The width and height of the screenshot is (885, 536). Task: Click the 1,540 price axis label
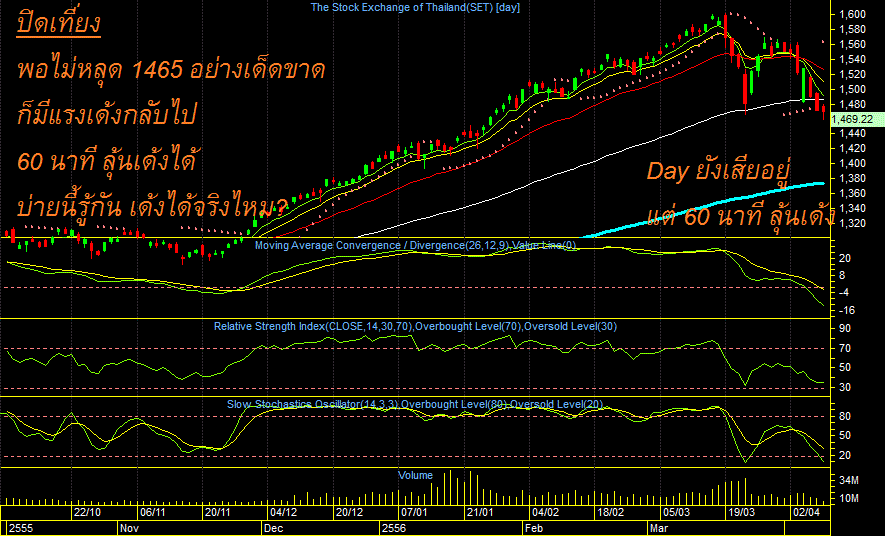click(x=852, y=59)
